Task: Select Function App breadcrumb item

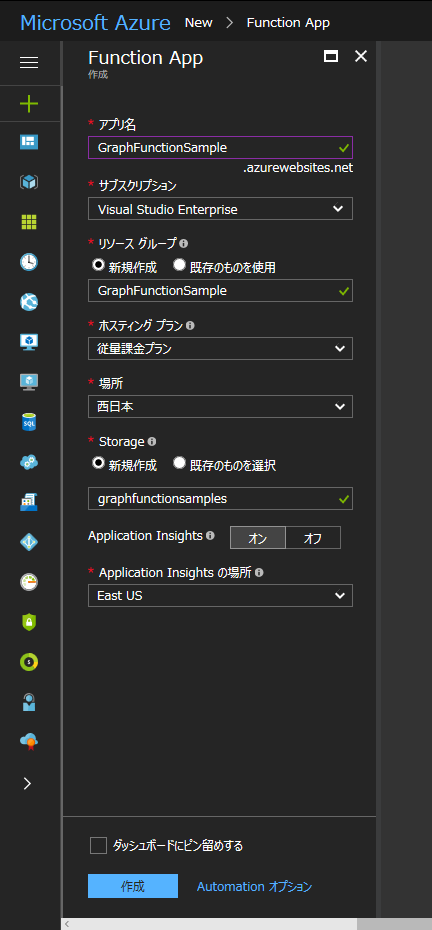Action: pyautogui.click(x=288, y=23)
